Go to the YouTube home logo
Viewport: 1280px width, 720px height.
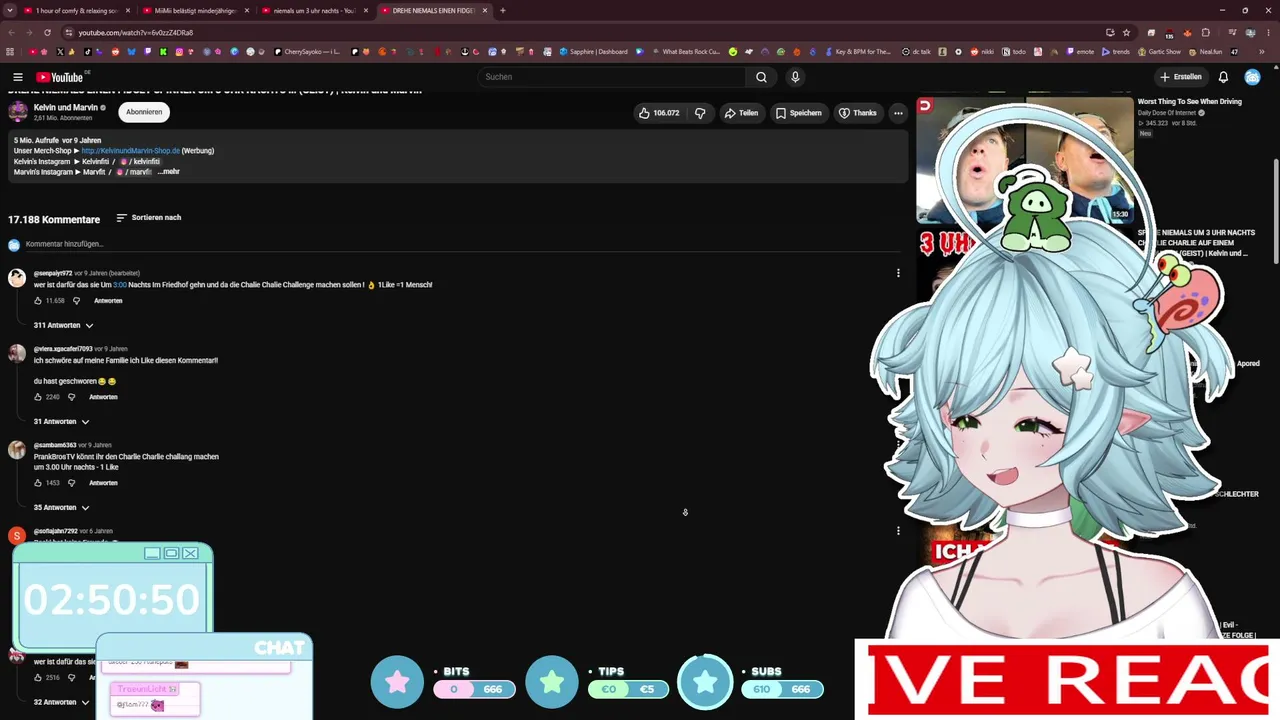[60, 77]
